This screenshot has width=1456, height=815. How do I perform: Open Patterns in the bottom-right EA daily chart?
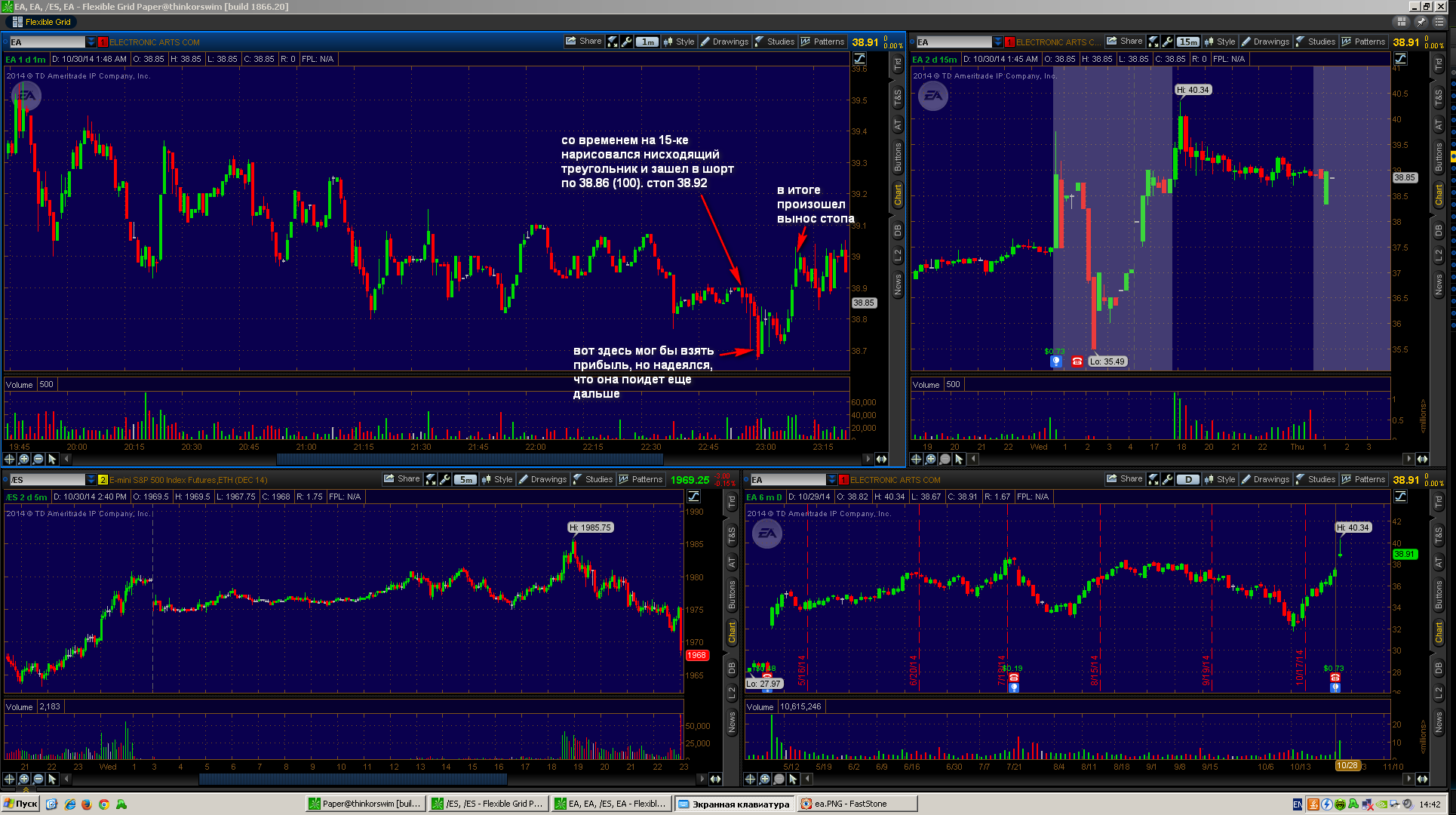(x=1363, y=479)
